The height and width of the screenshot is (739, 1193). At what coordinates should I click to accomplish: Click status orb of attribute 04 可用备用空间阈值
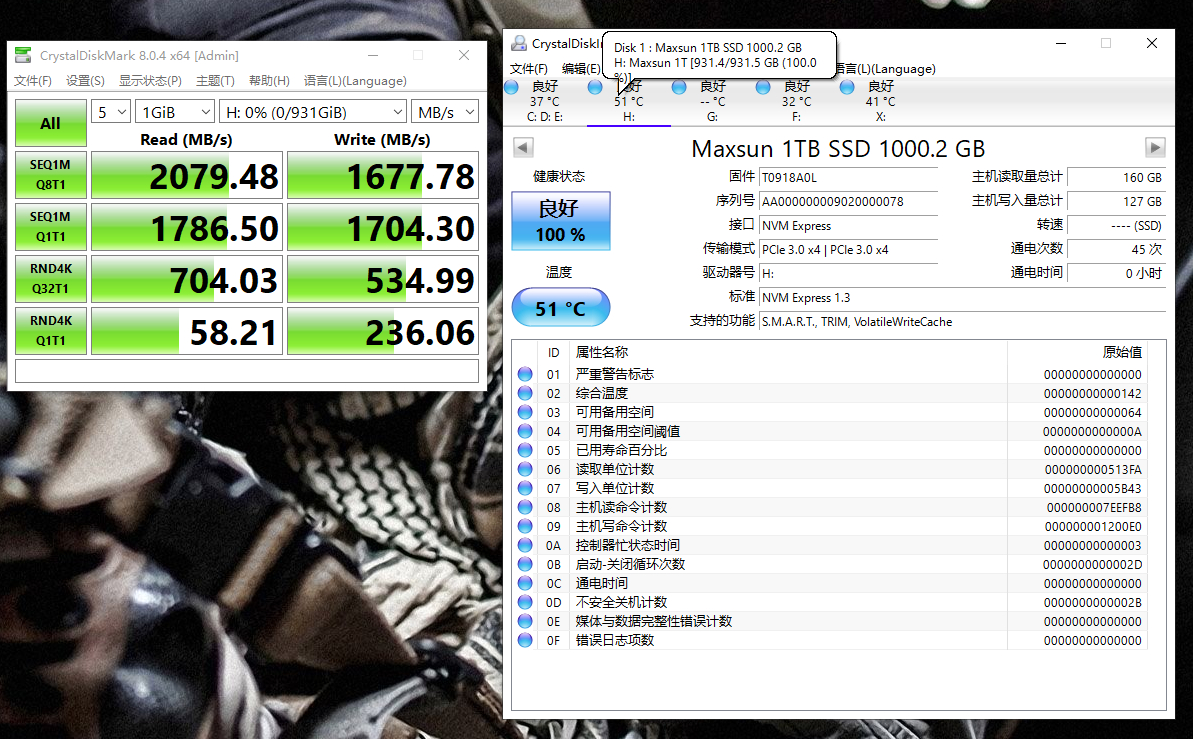click(525, 432)
